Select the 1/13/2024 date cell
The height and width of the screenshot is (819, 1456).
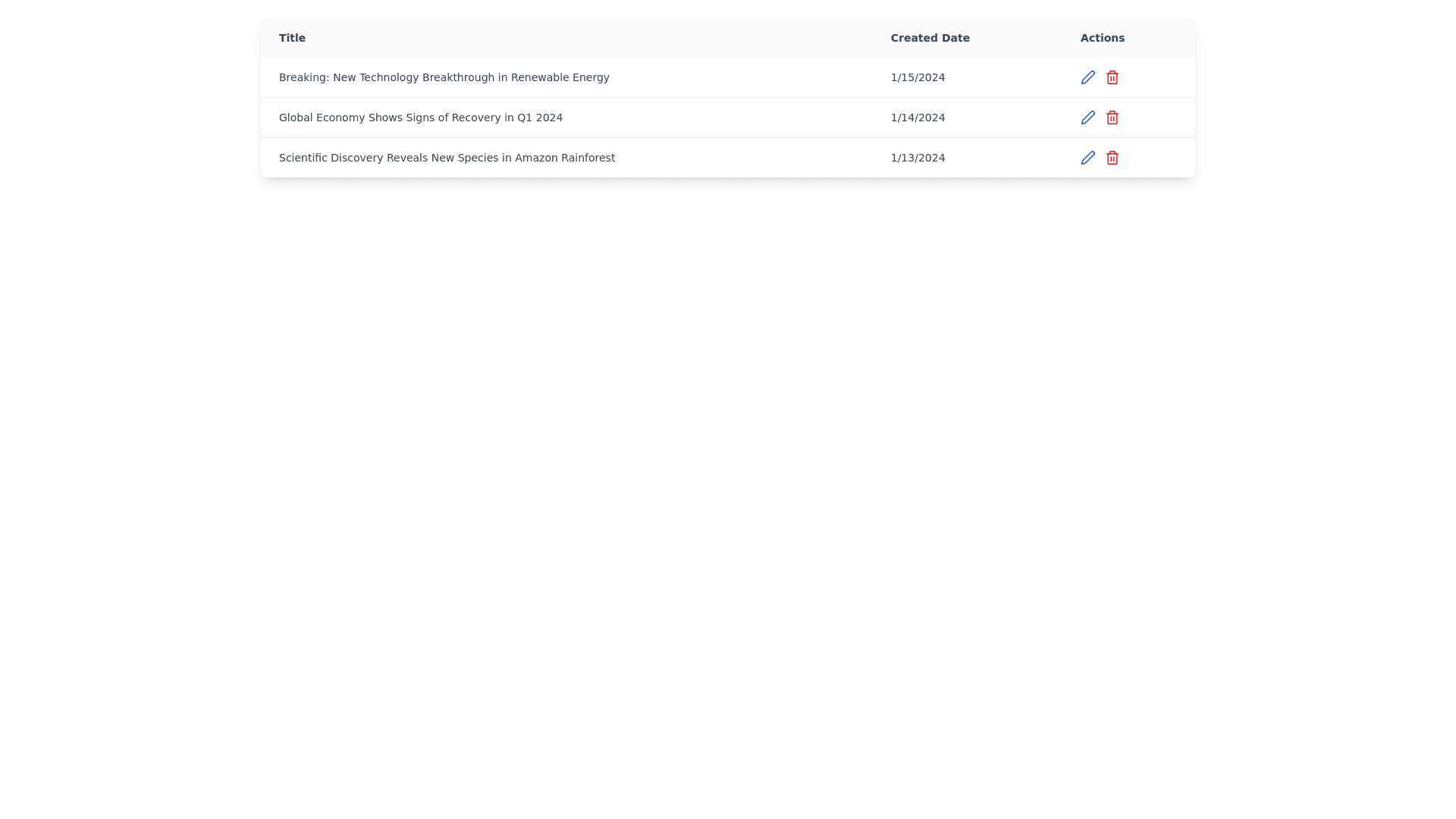(x=918, y=158)
